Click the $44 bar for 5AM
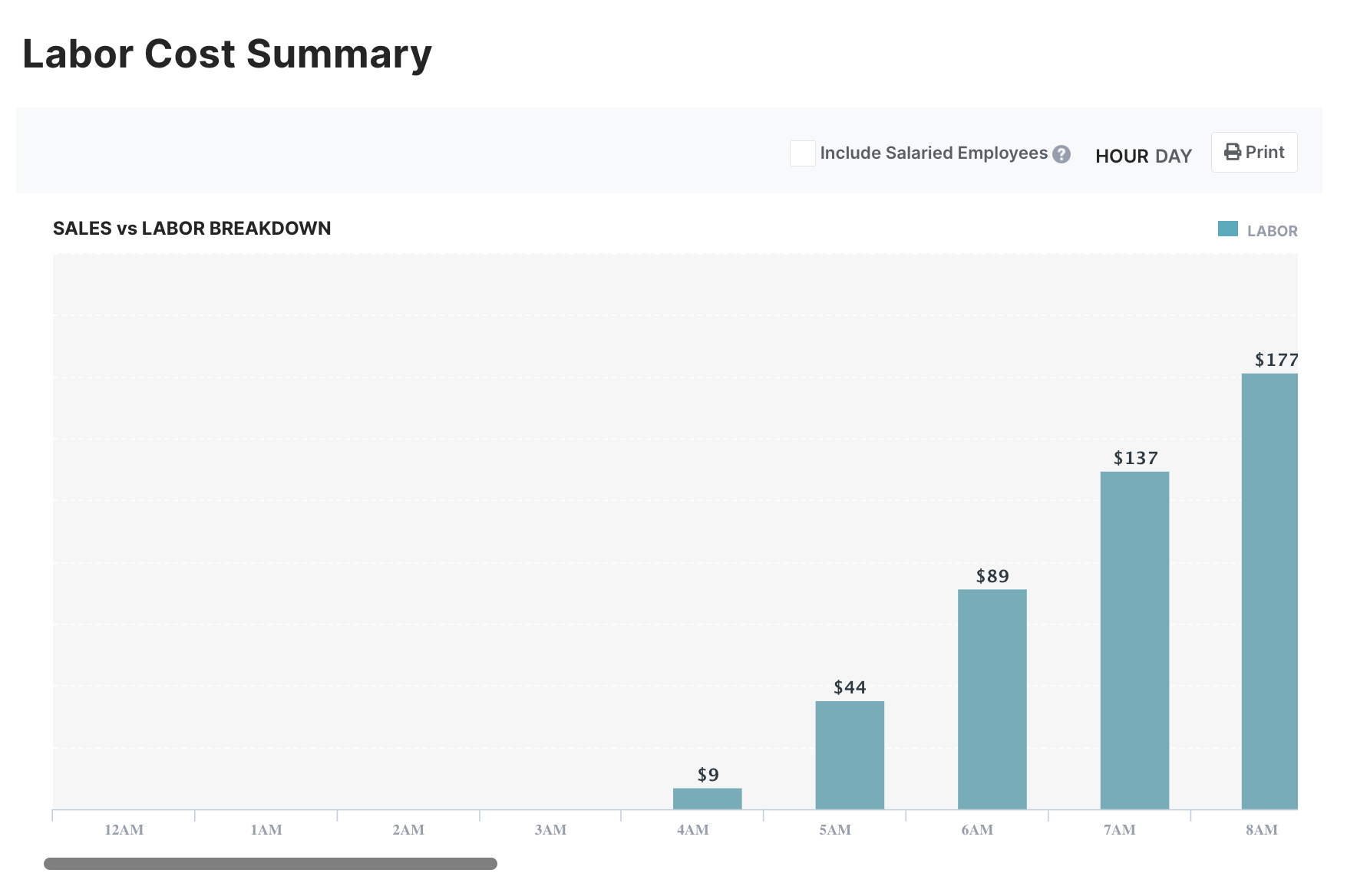The image size is (1357, 896). tap(850, 753)
